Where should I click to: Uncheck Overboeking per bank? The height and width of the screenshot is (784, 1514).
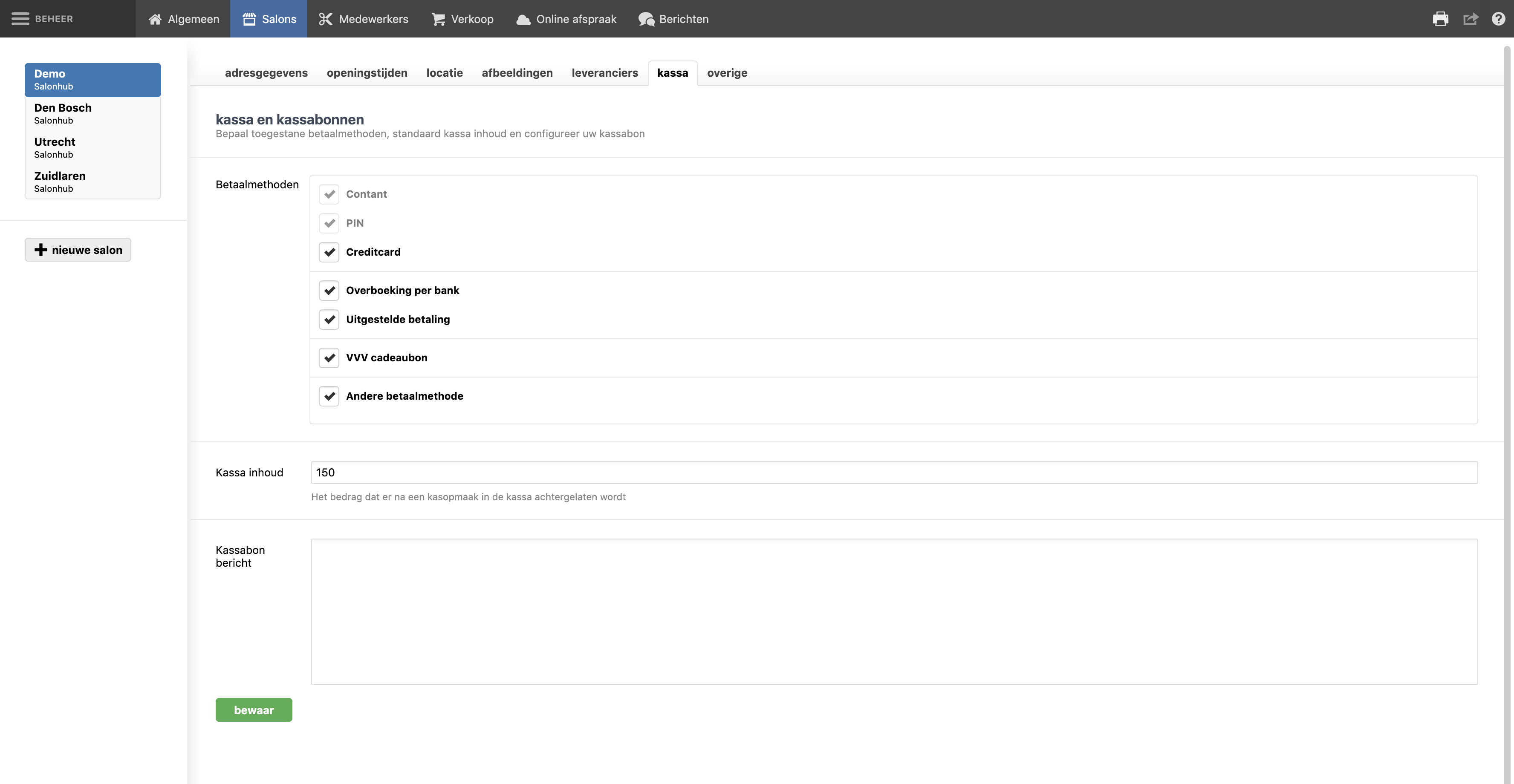329,290
